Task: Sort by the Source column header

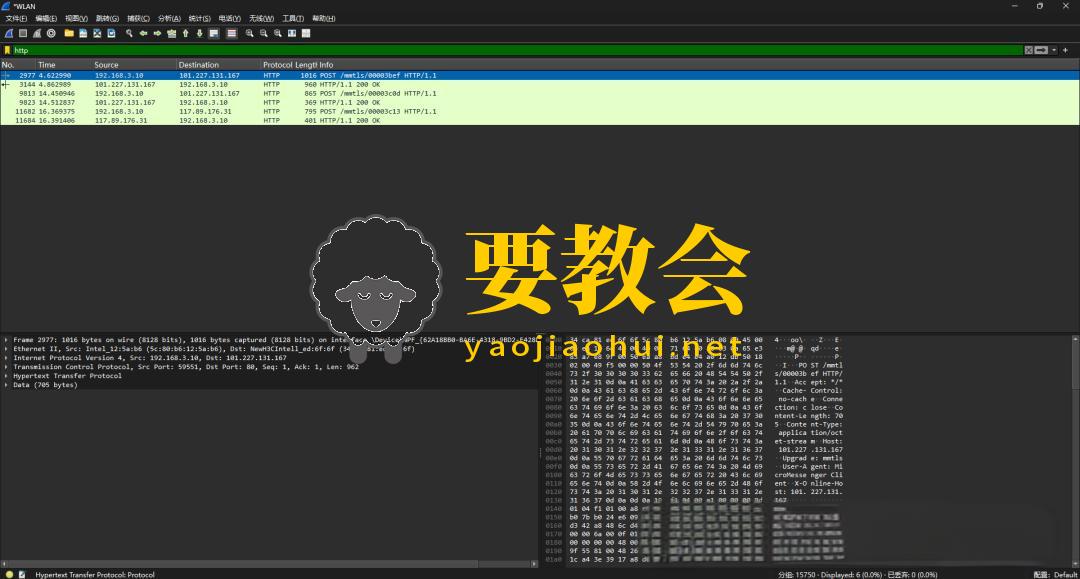Action: (134, 65)
